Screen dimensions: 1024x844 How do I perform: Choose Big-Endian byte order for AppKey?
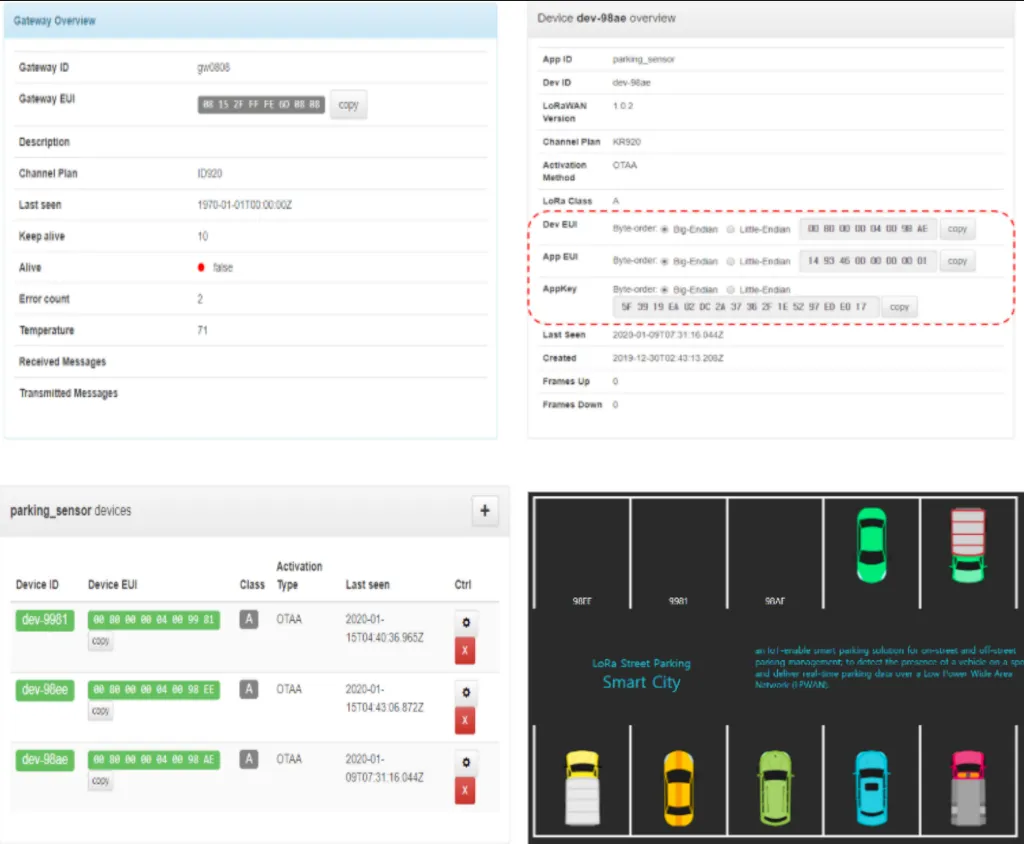pos(665,290)
